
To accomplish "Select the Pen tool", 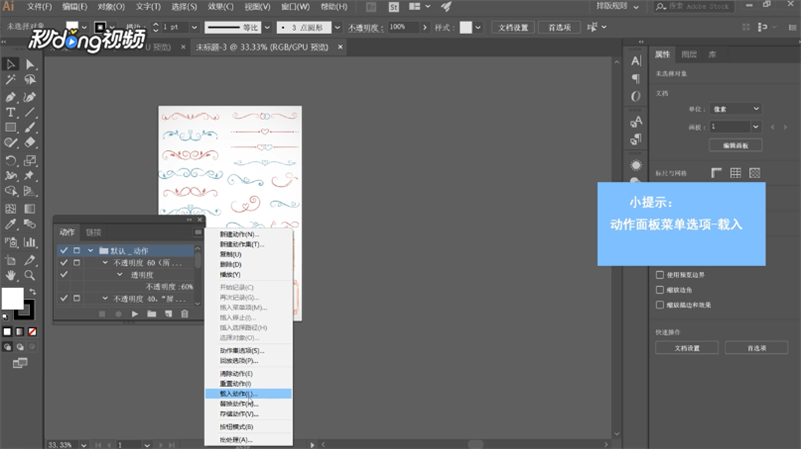I will [11, 97].
